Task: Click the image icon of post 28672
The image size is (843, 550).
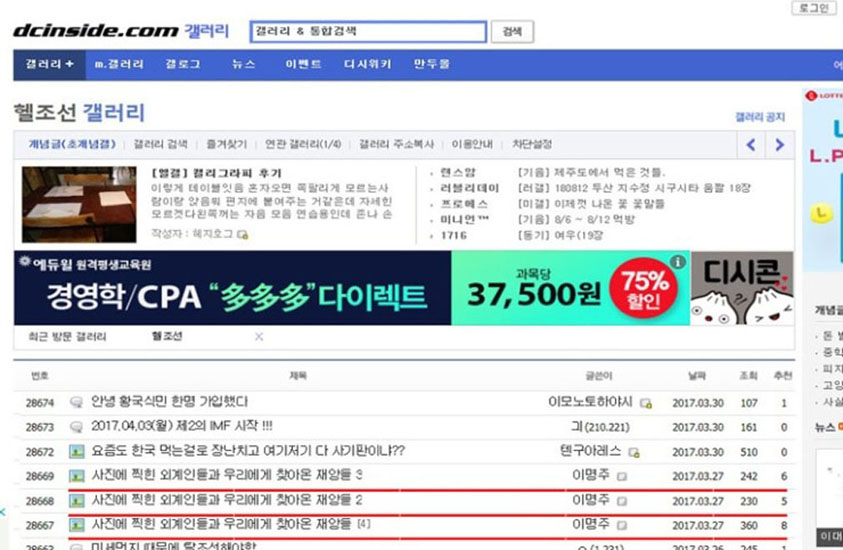Action: pos(76,451)
